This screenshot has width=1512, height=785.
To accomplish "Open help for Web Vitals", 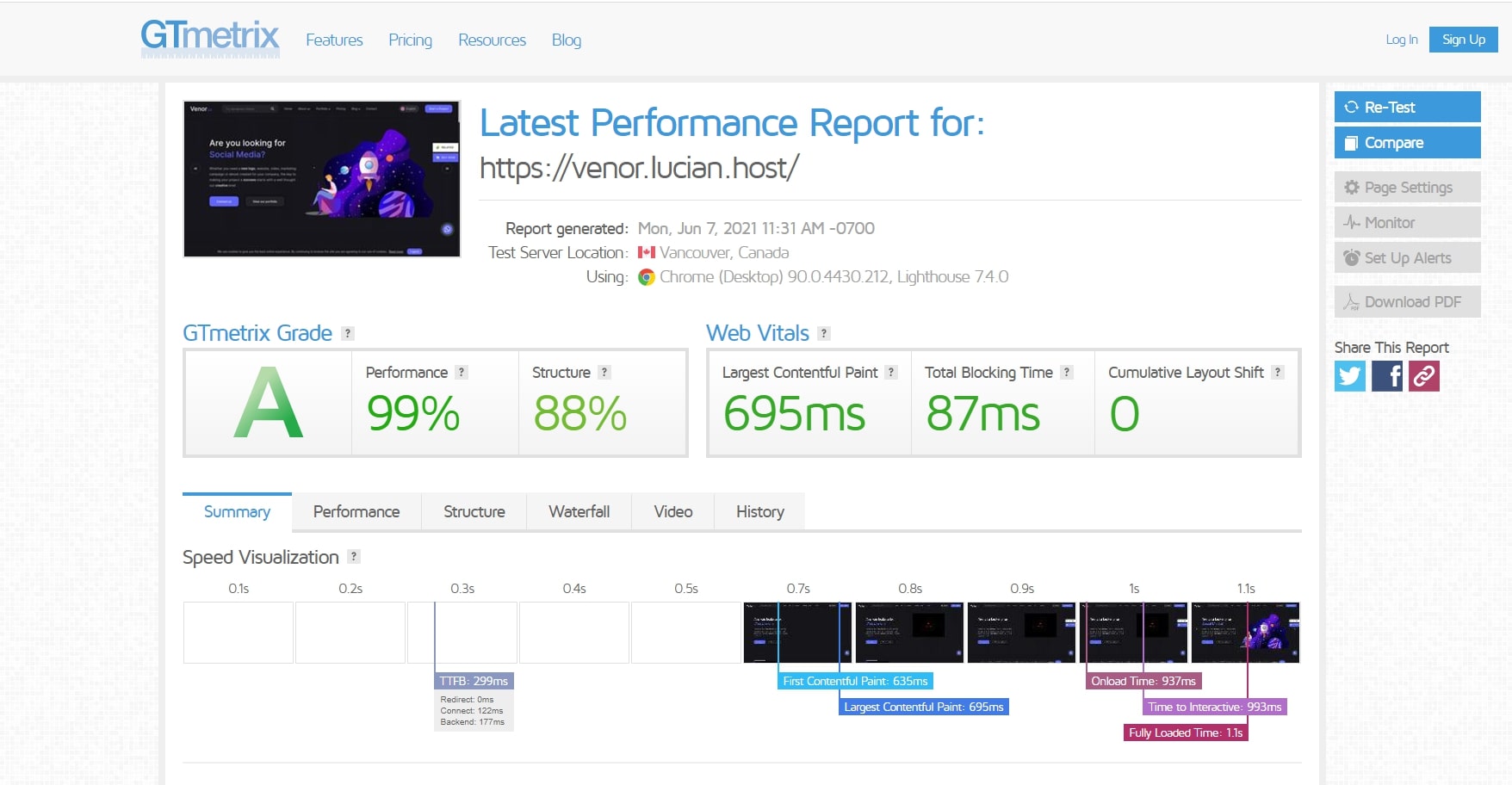I will pos(824,333).
